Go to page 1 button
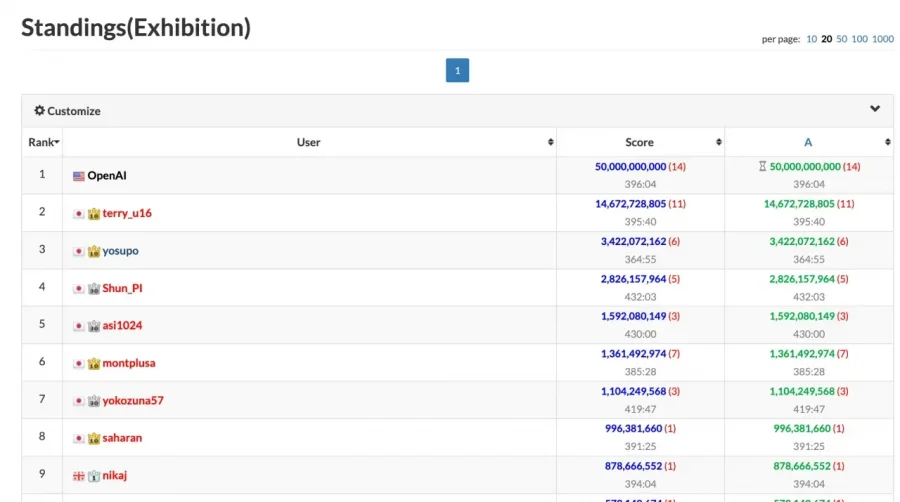This screenshot has height=502, width=900. click(457, 70)
